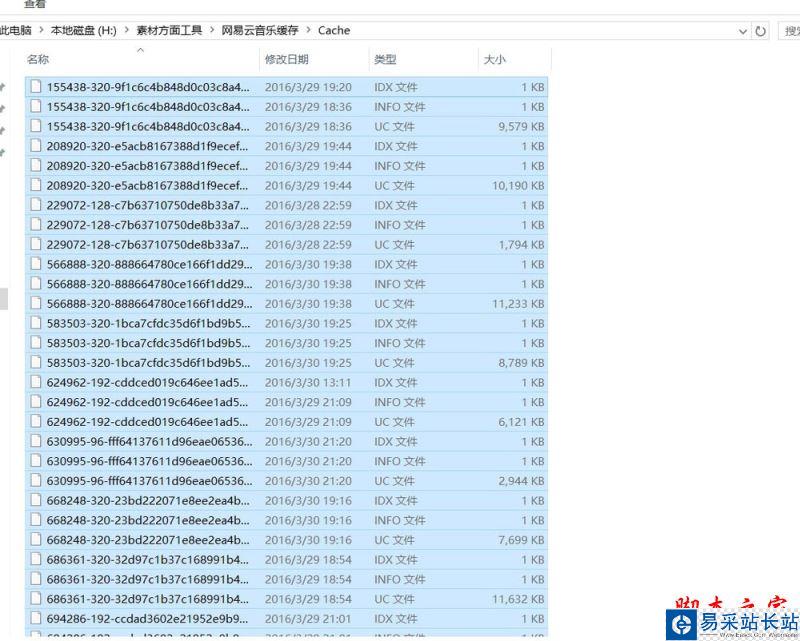
Task: Click the document icon on the 229072 UC 文件 row
Action: coord(35,244)
